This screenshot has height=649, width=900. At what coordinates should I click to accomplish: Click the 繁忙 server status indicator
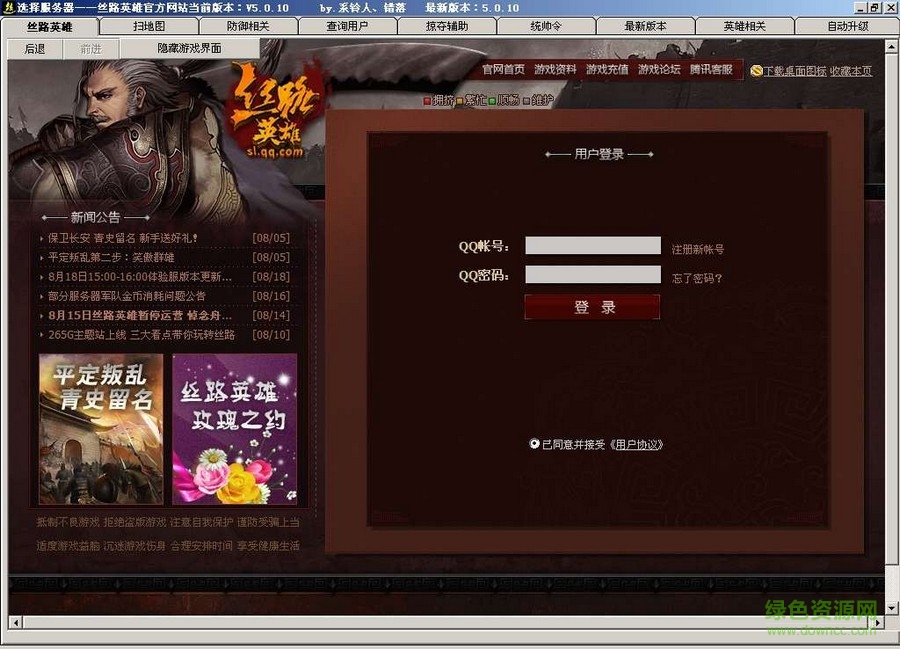(x=462, y=100)
